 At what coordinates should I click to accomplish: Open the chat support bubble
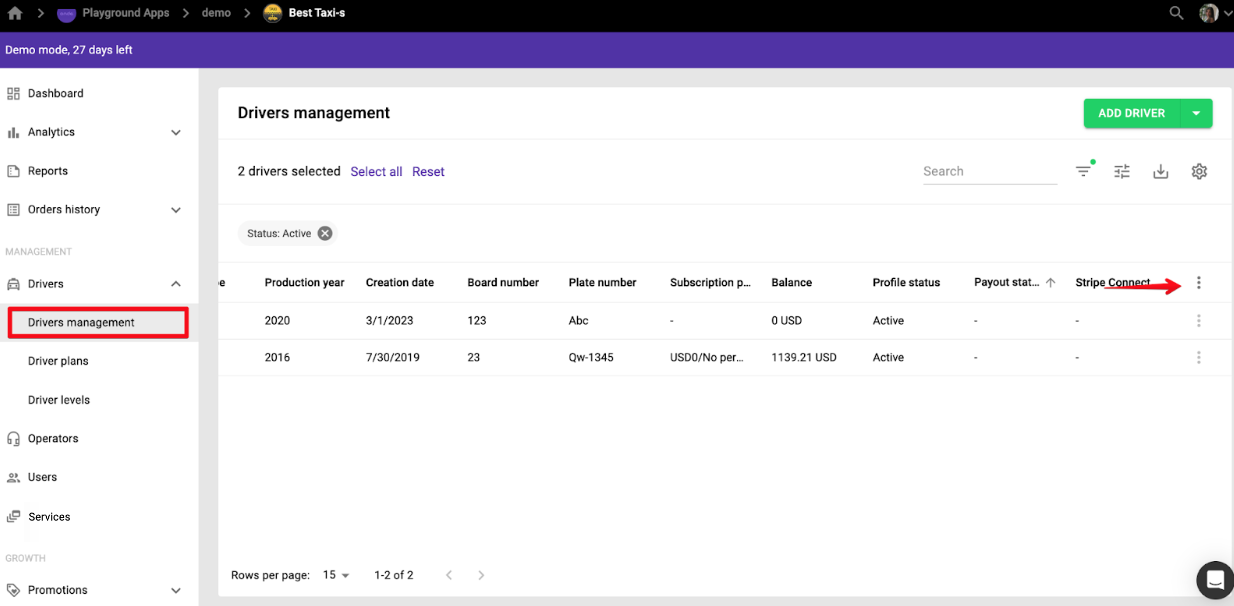point(1215,579)
